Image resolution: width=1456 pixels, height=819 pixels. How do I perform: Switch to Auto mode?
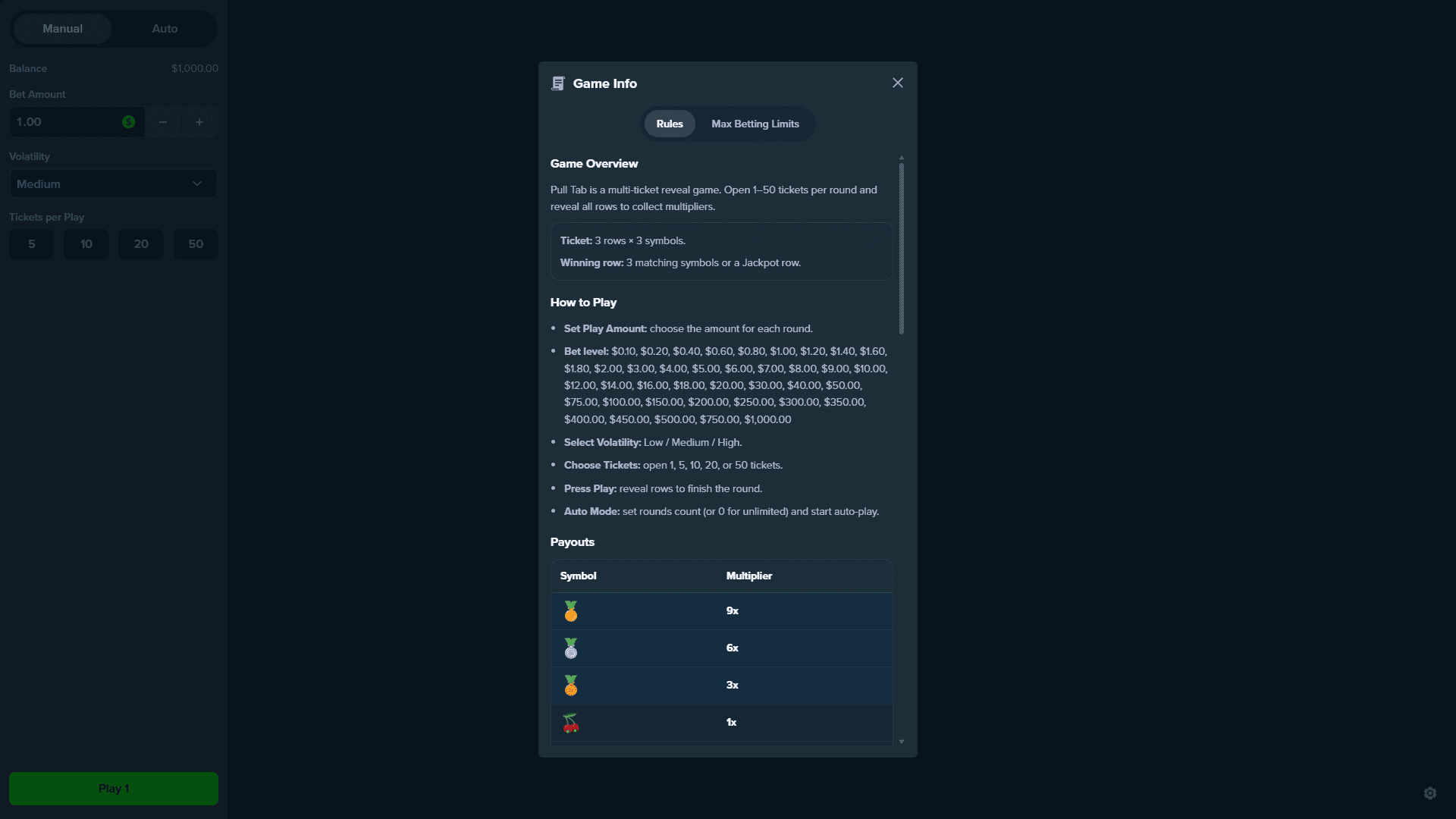pos(165,29)
